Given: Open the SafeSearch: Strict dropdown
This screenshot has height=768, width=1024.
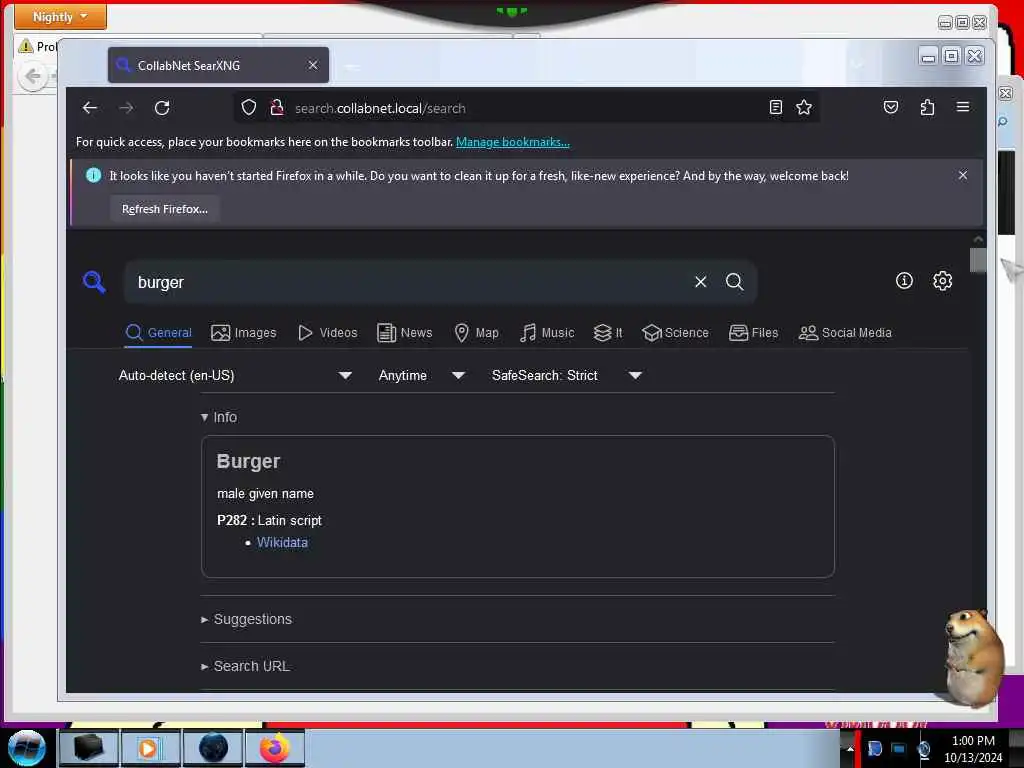Looking at the screenshot, I should (567, 376).
